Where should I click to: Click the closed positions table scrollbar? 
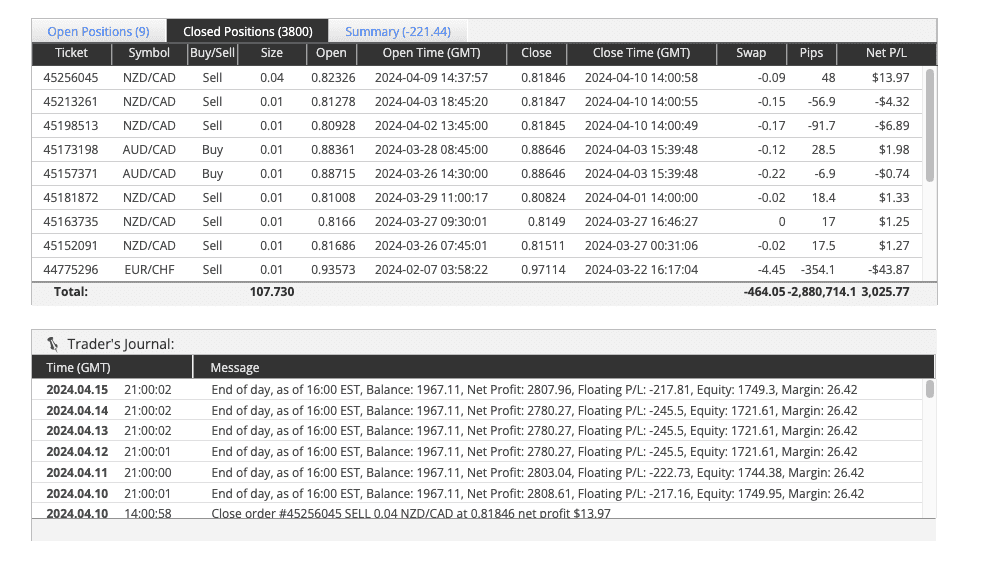930,125
